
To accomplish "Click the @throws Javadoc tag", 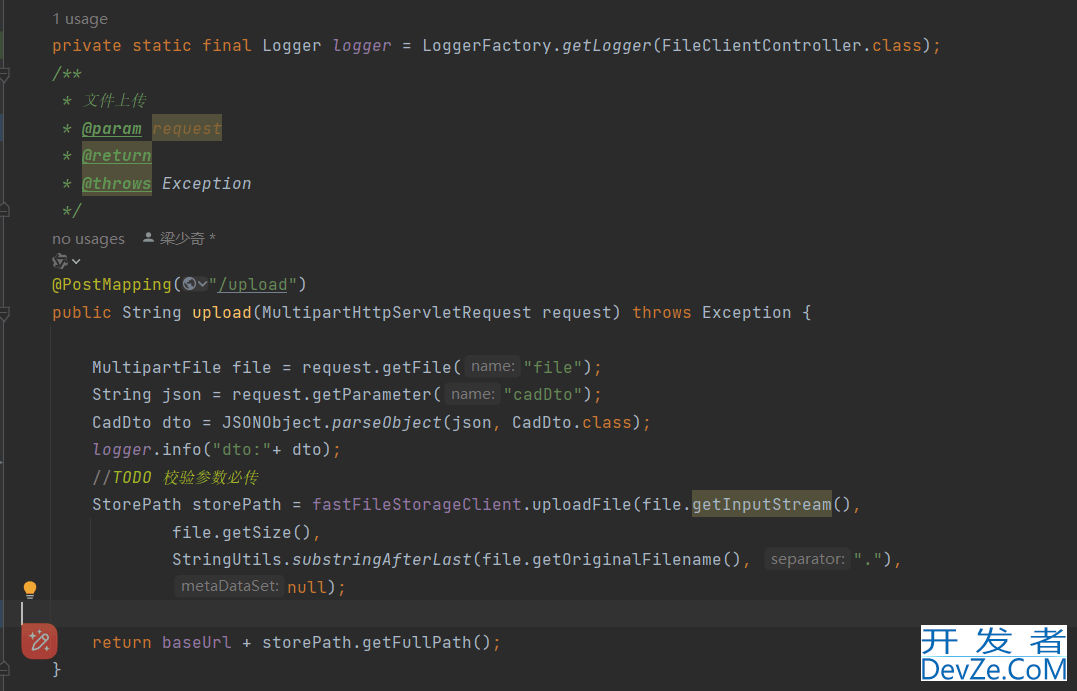I will tap(117, 183).
